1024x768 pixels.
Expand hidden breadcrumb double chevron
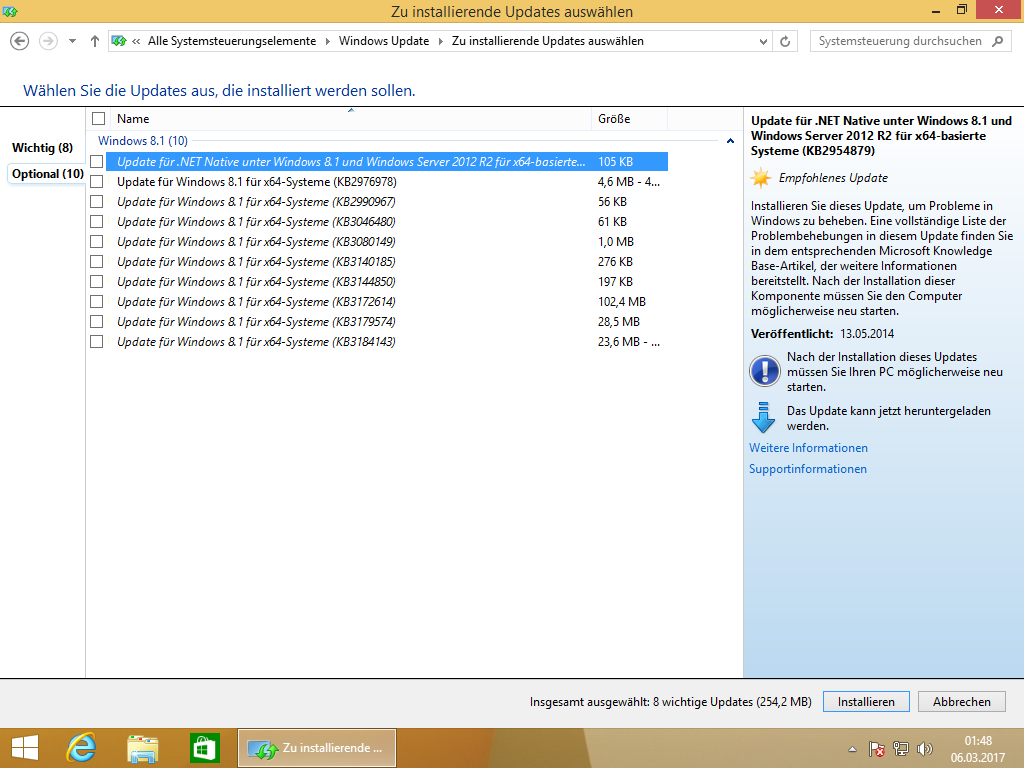[x=136, y=41]
